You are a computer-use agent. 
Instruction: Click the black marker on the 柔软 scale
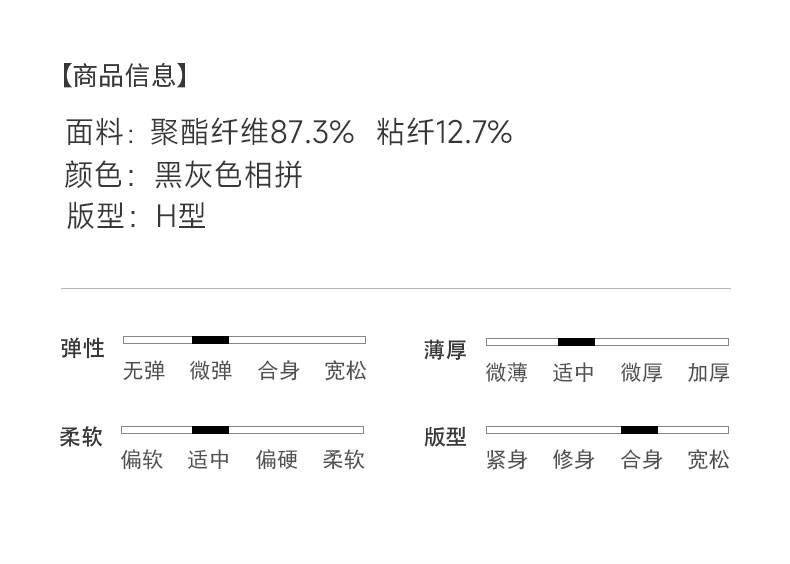210,430
